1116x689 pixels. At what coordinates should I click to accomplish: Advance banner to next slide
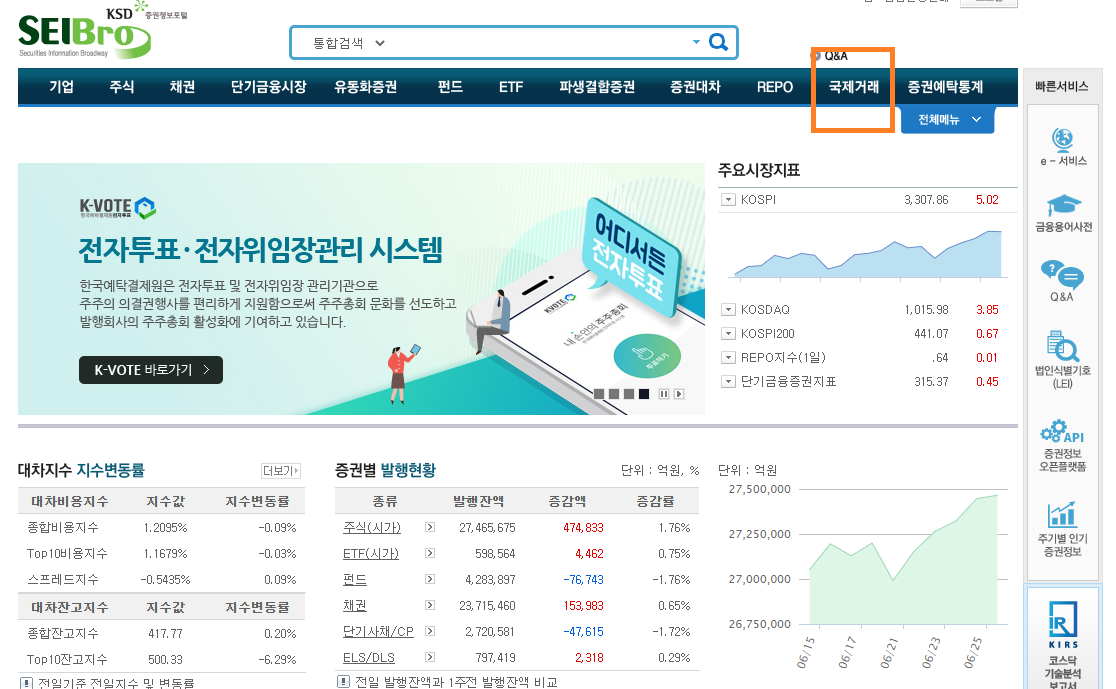(x=679, y=394)
